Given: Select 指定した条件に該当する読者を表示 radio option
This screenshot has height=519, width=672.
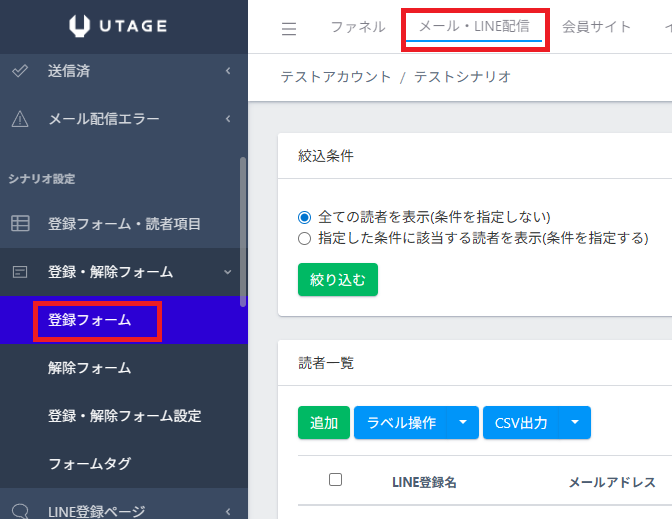Looking at the screenshot, I should pyautogui.click(x=305, y=238).
